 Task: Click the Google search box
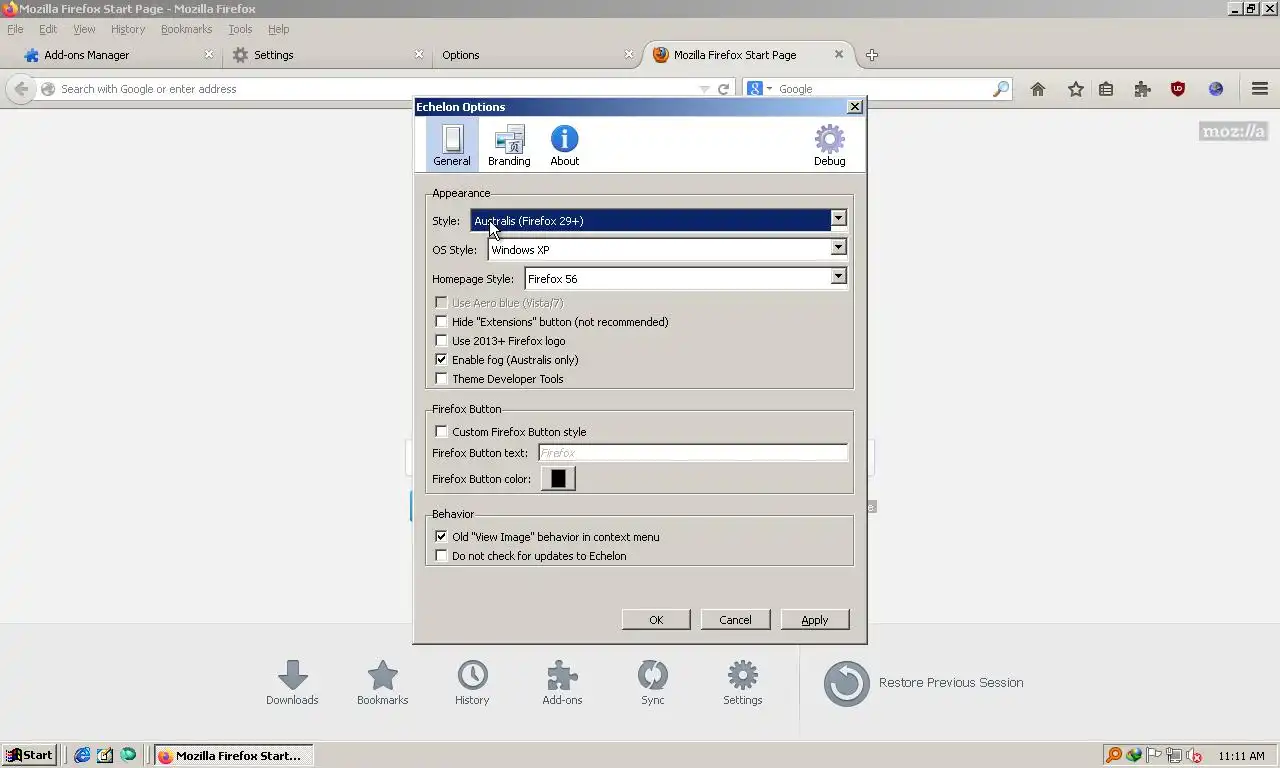pyautogui.click(x=880, y=89)
